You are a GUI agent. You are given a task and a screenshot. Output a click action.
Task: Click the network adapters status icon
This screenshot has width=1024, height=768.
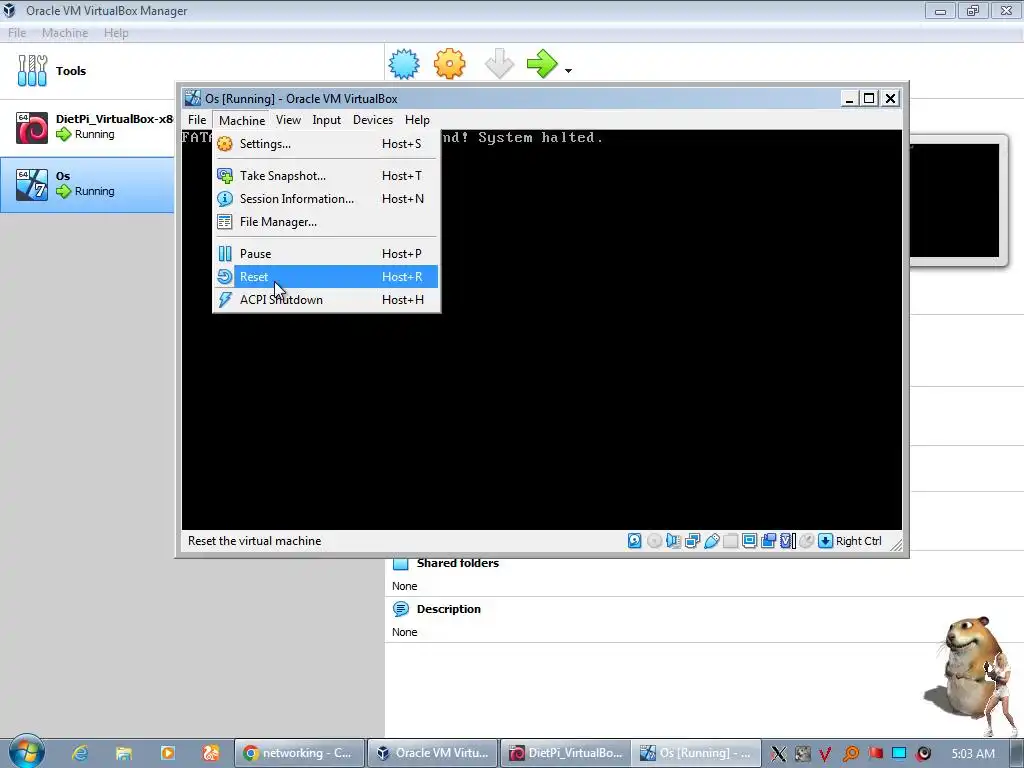point(693,541)
